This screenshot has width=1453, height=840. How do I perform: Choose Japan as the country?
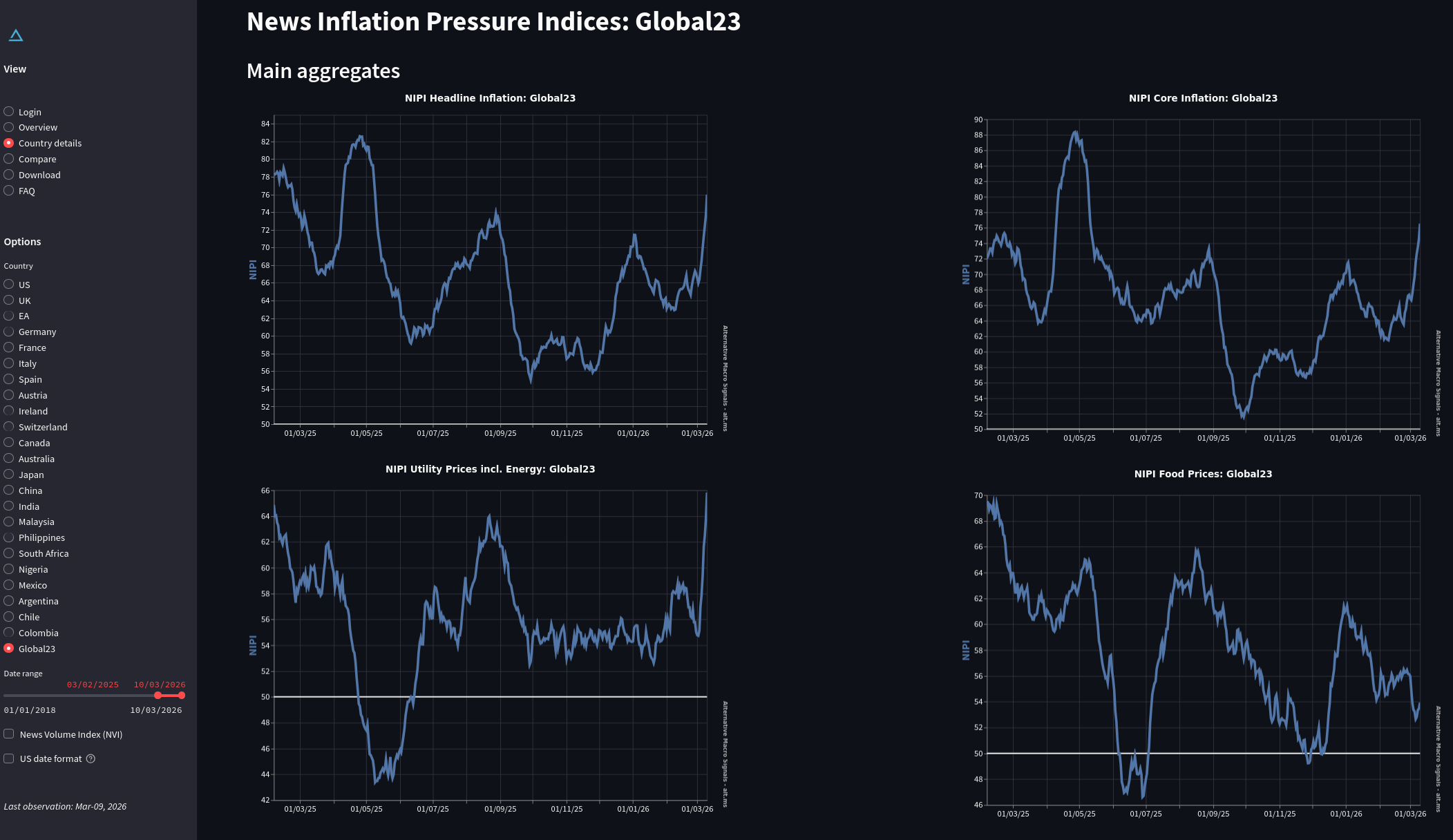point(9,475)
